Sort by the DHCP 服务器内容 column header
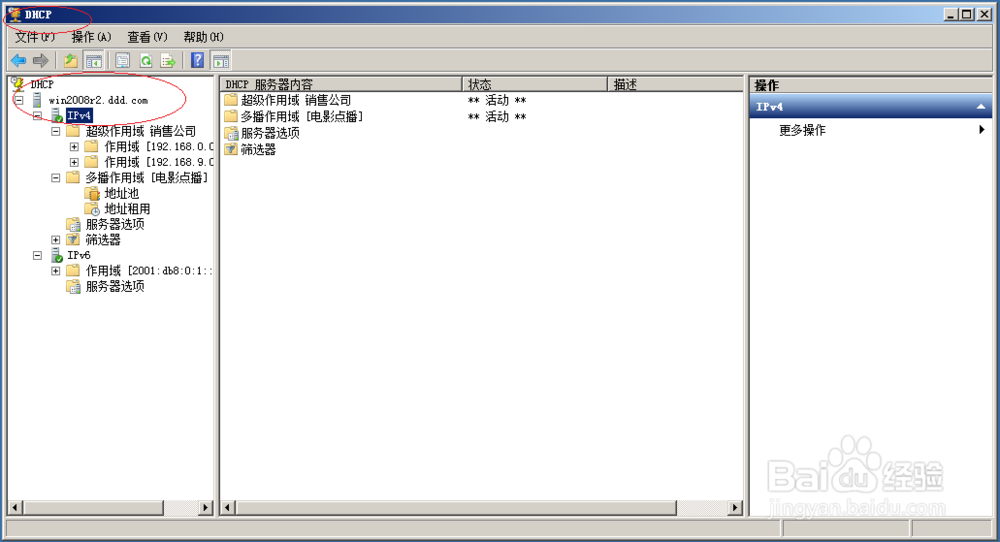 point(341,84)
